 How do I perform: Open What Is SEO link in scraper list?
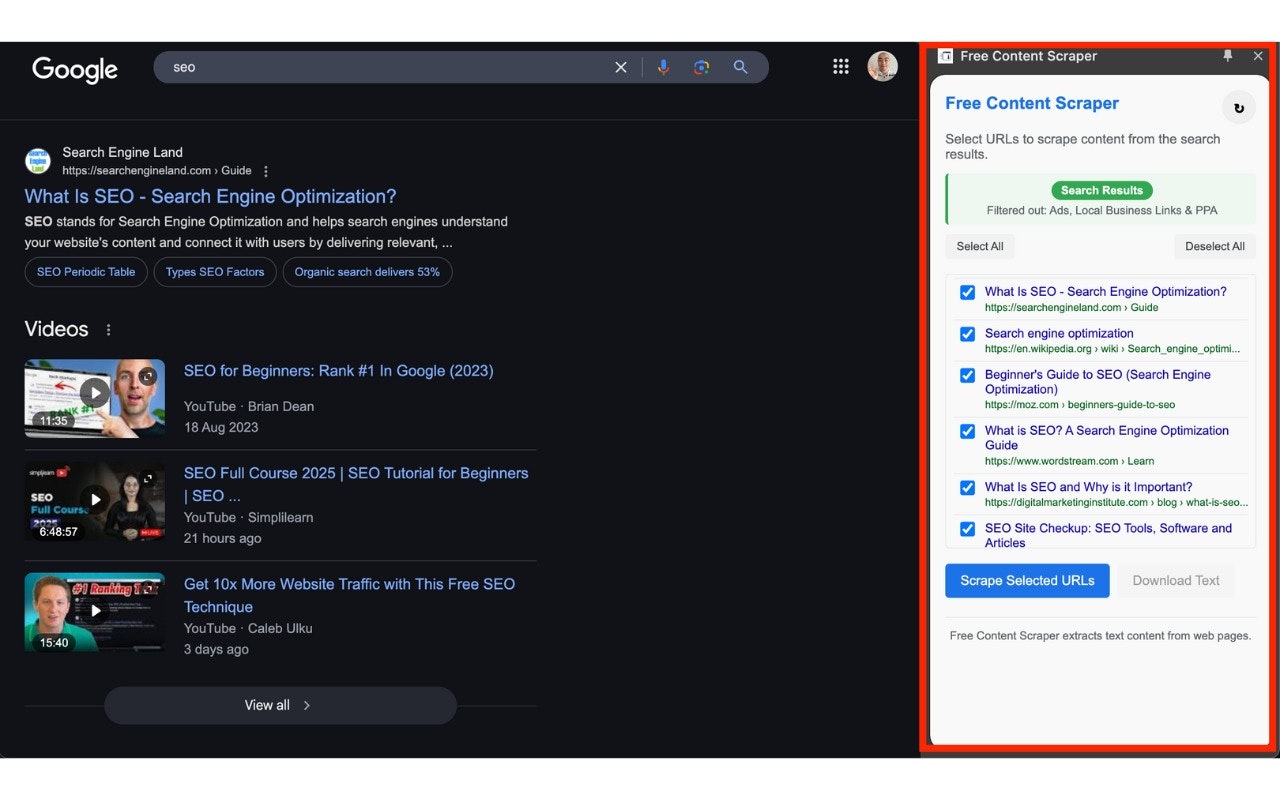coord(1105,292)
